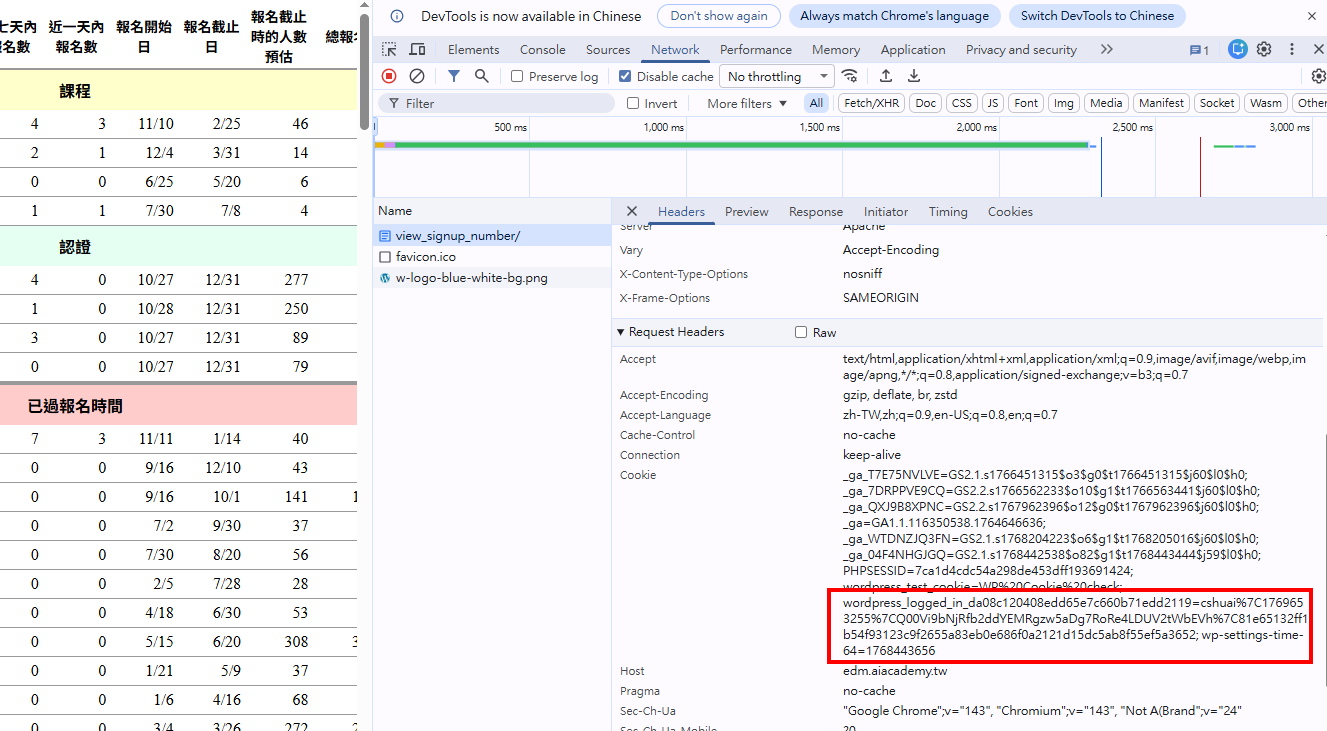Open network search with magnifier icon
Image resolution: width=1327 pixels, height=731 pixels.
(x=482, y=76)
